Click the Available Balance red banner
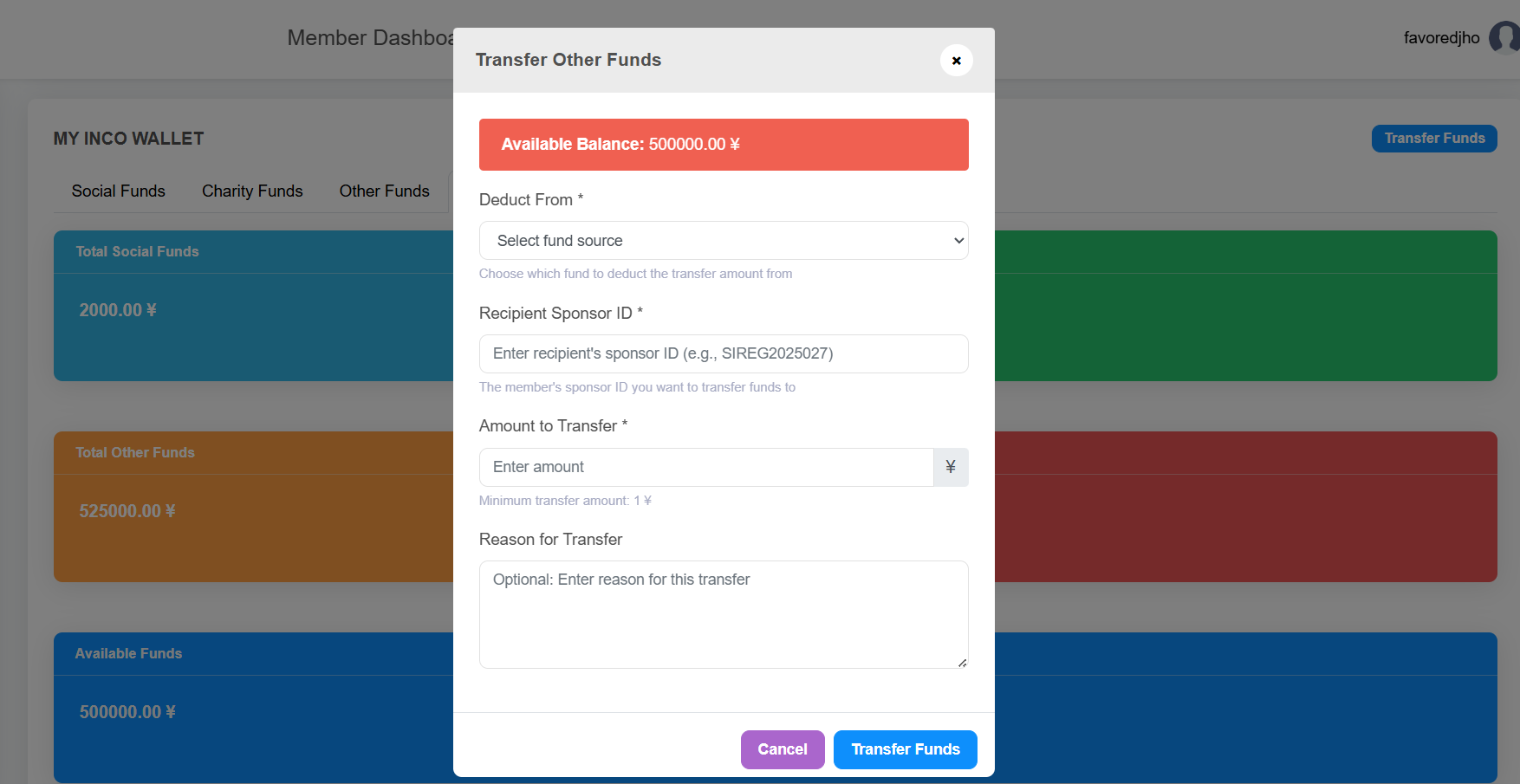Screen dimensions: 1520x784 pos(724,145)
